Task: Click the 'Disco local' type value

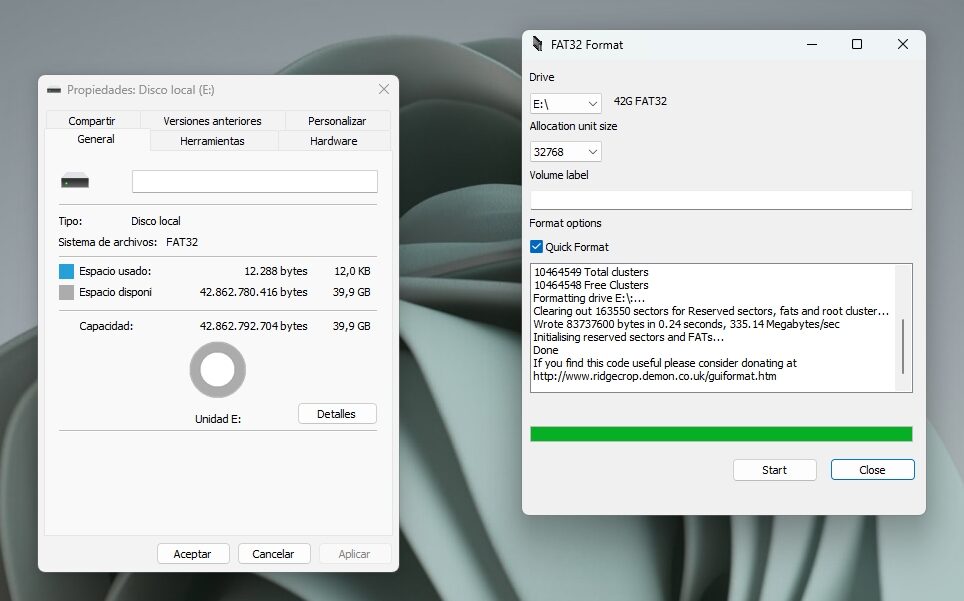Action: click(x=156, y=221)
